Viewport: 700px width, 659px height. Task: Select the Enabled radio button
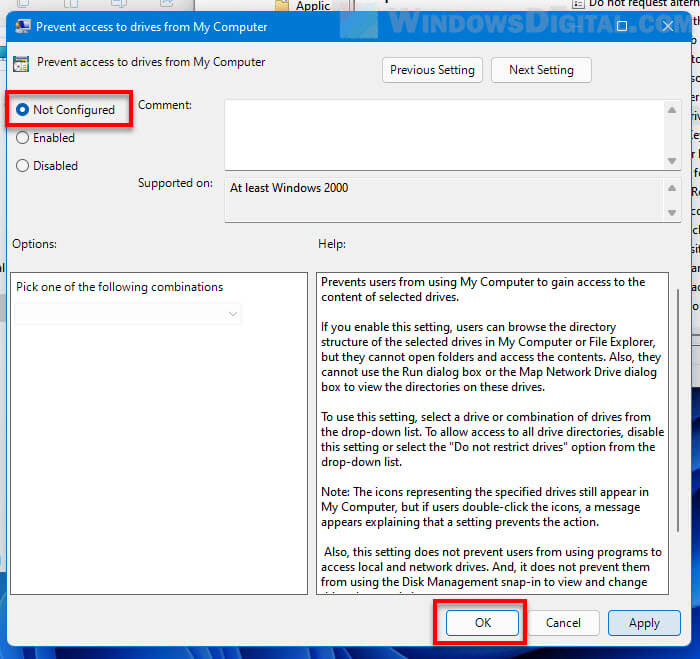(23, 138)
